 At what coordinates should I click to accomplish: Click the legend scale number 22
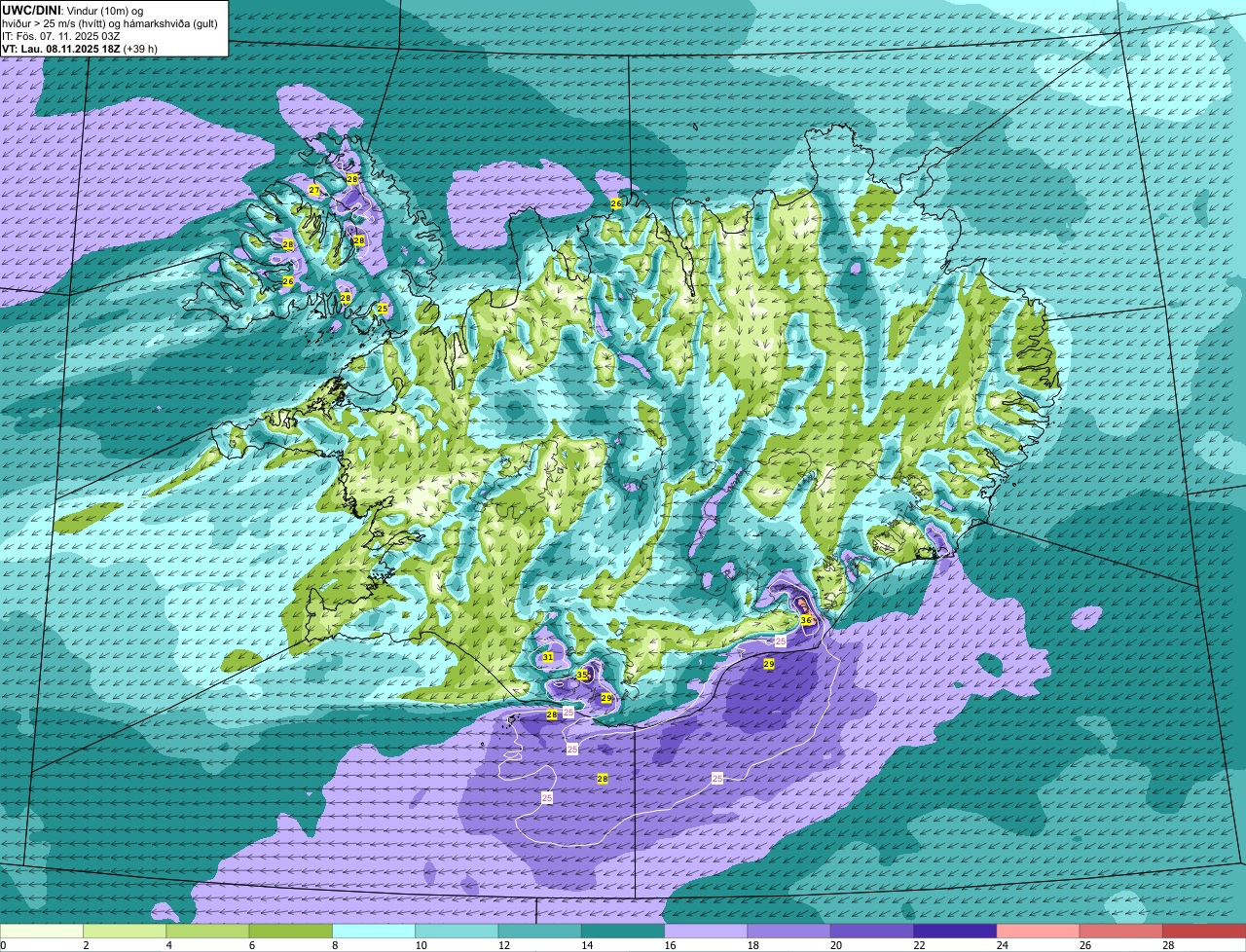coord(918,945)
